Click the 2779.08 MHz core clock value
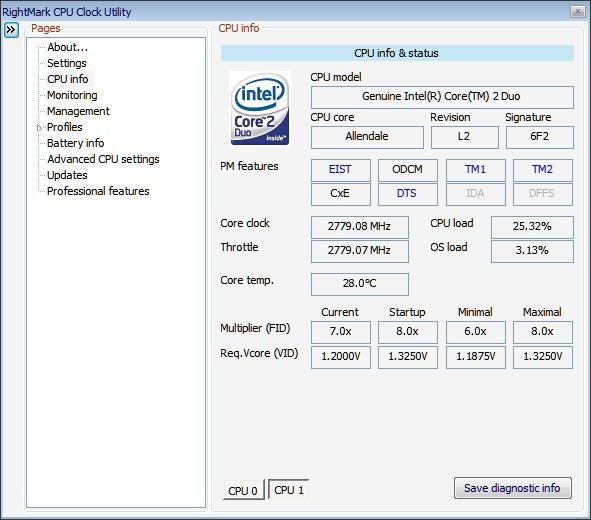 [360, 227]
